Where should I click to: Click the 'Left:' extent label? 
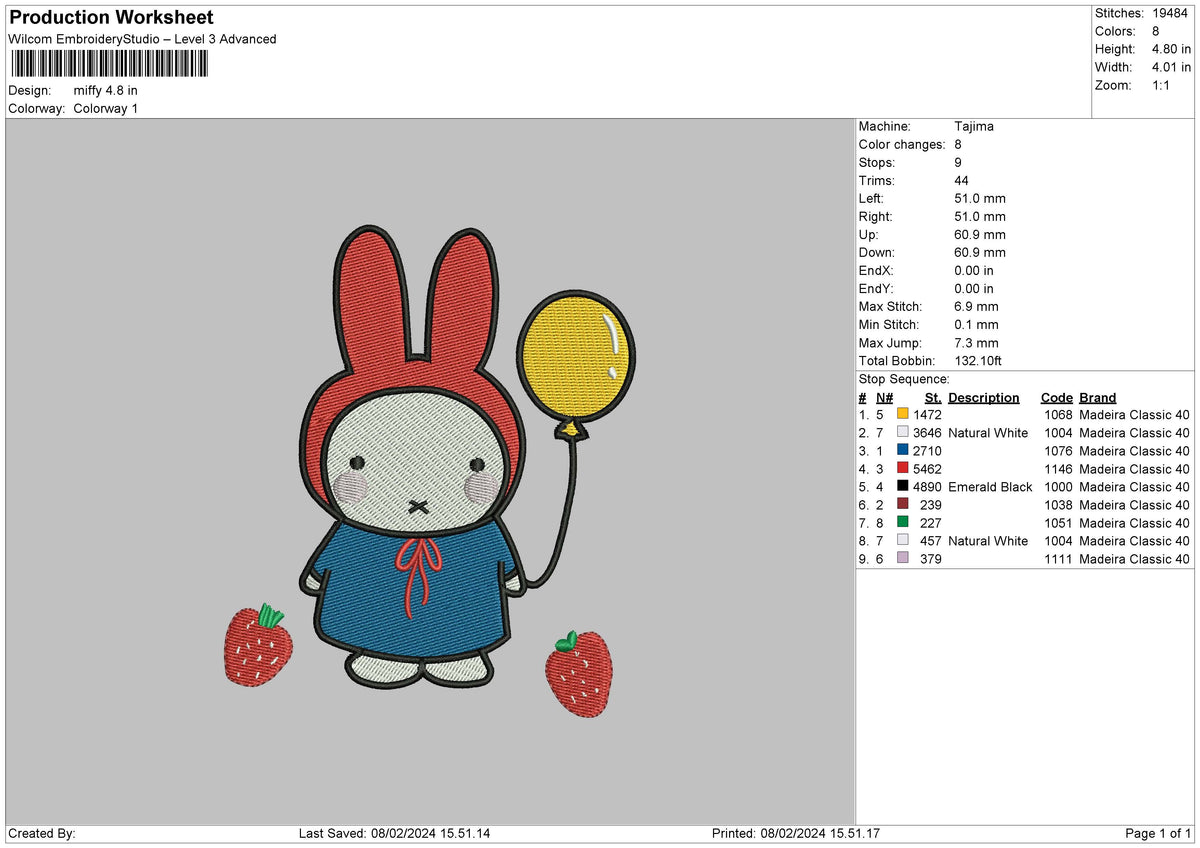(x=872, y=199)
